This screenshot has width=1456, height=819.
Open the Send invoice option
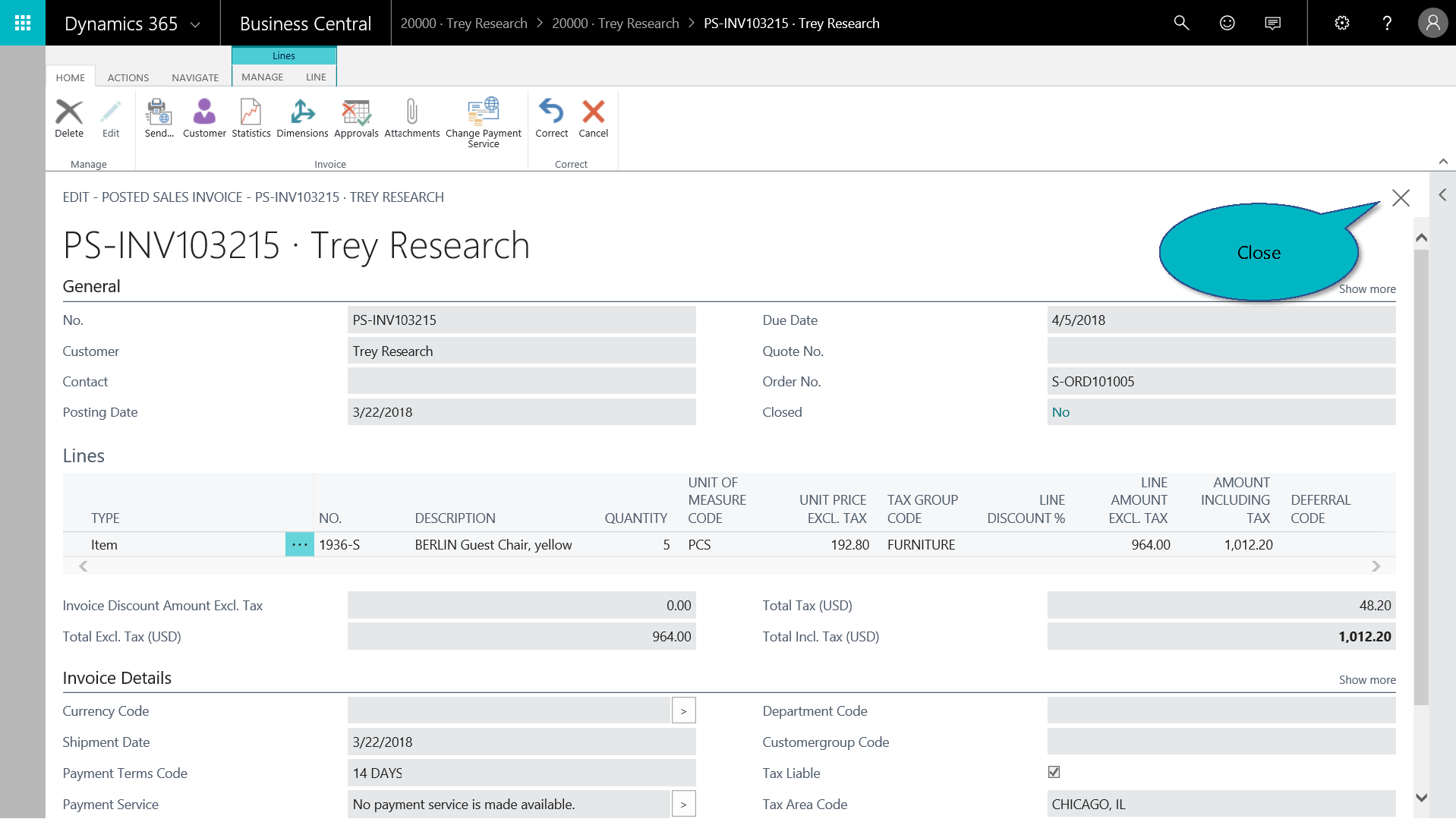pyautogui.click(x=159, y=118)
